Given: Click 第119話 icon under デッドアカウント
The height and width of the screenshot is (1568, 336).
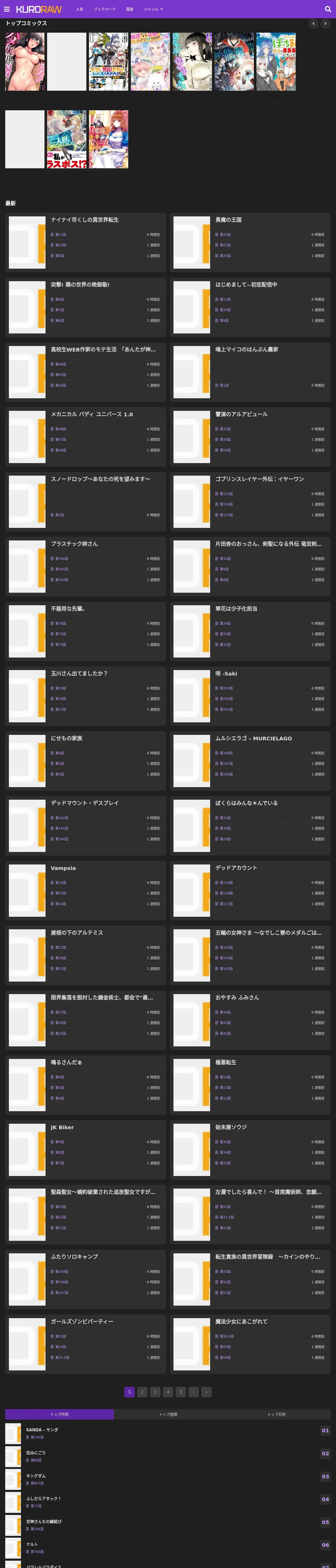Looking at the screenshot, I should point(216,883).
